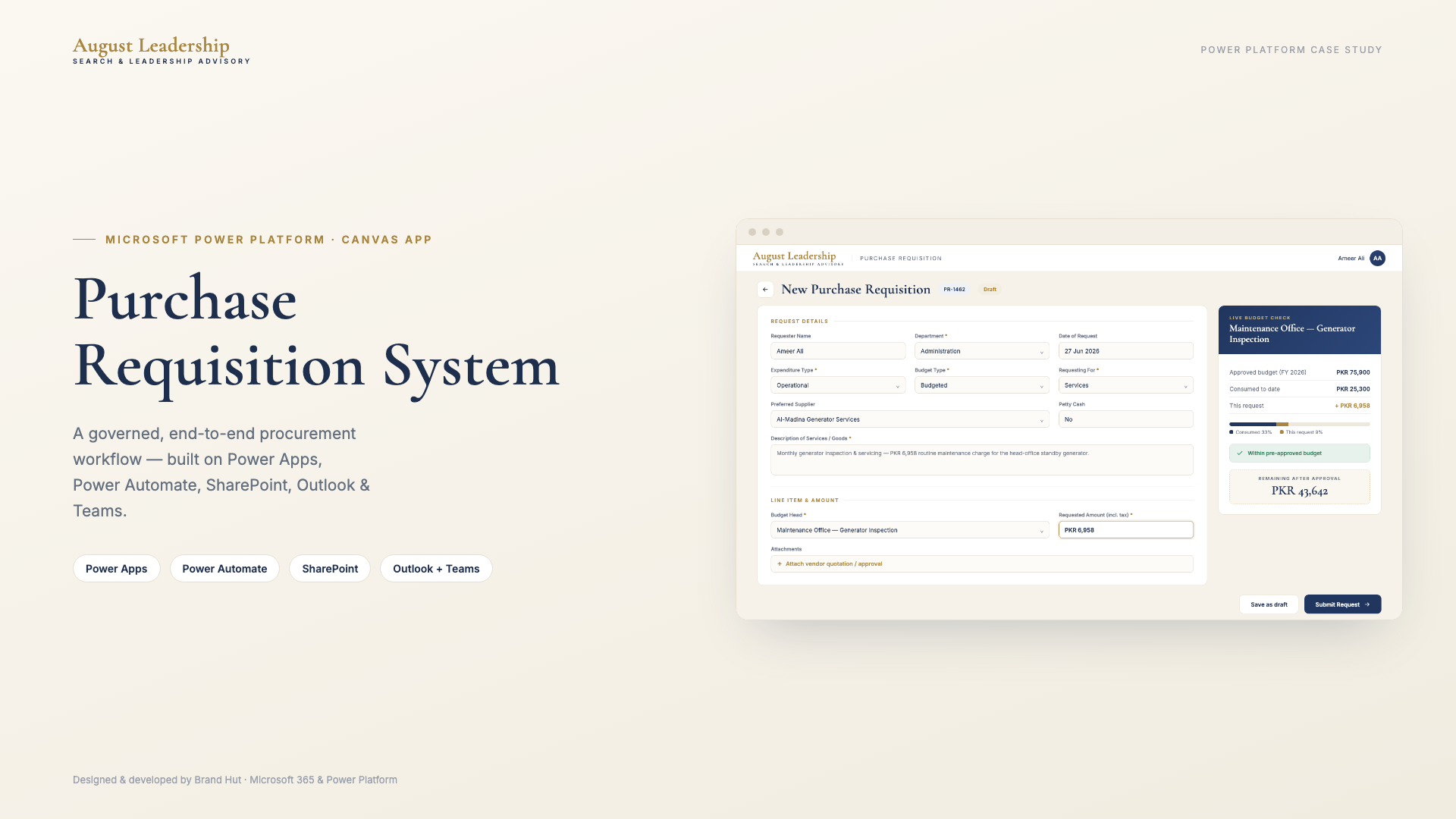Click the Approved budget value PKR 75,900
The height and width of the screenshot is (819, 1456).
click(1352, 372)
